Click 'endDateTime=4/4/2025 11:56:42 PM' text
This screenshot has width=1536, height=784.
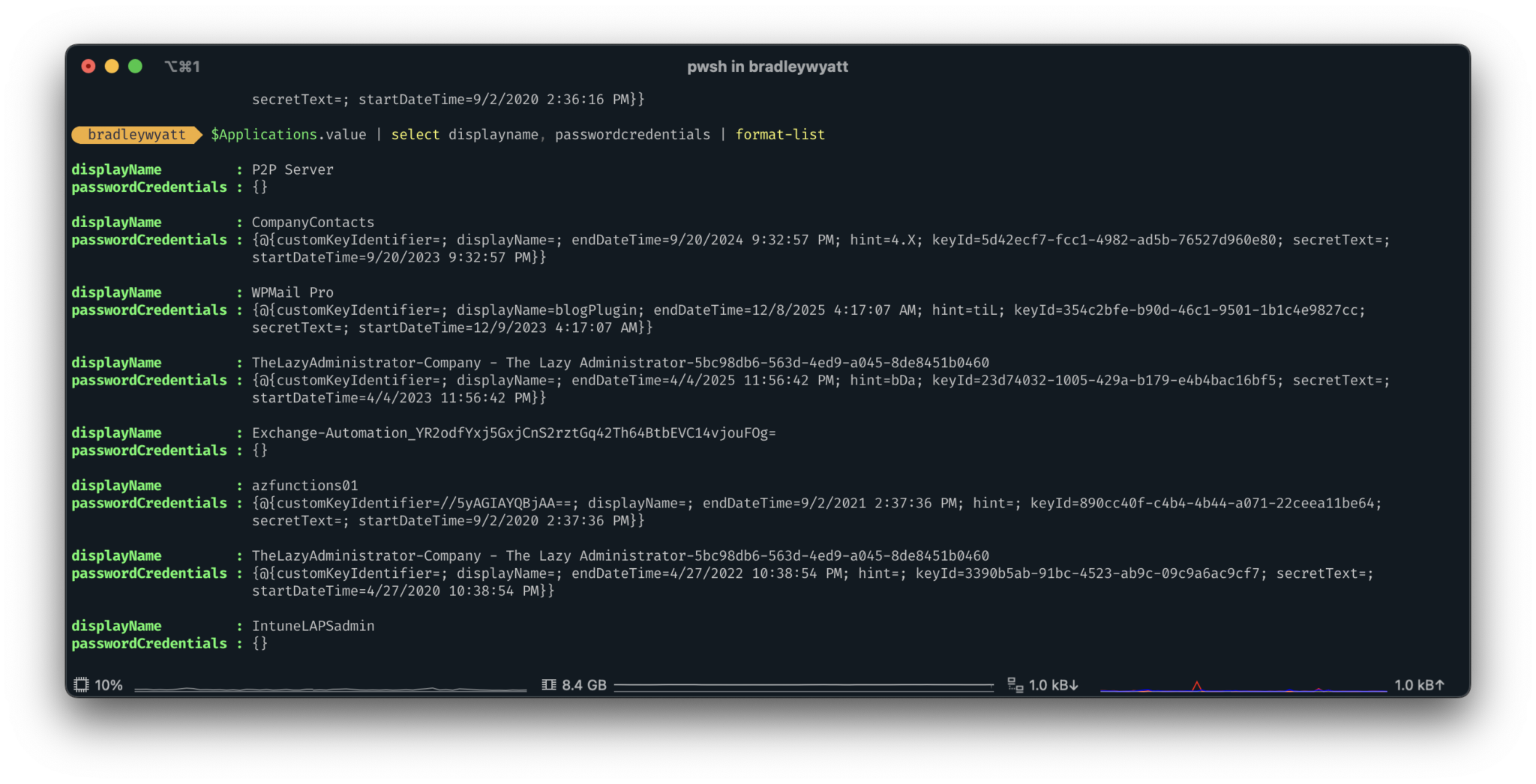pos(702,380)
